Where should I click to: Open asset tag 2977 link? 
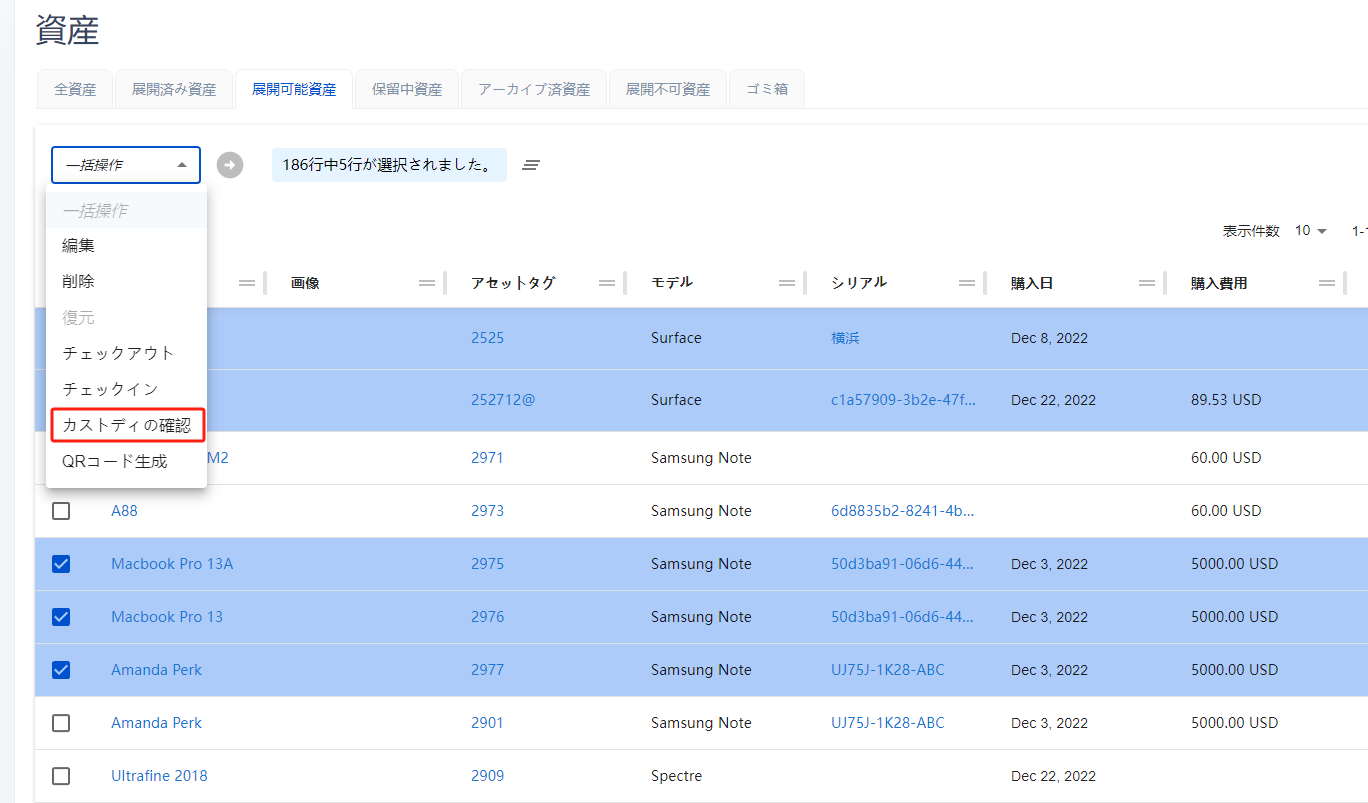coord(487,670)
